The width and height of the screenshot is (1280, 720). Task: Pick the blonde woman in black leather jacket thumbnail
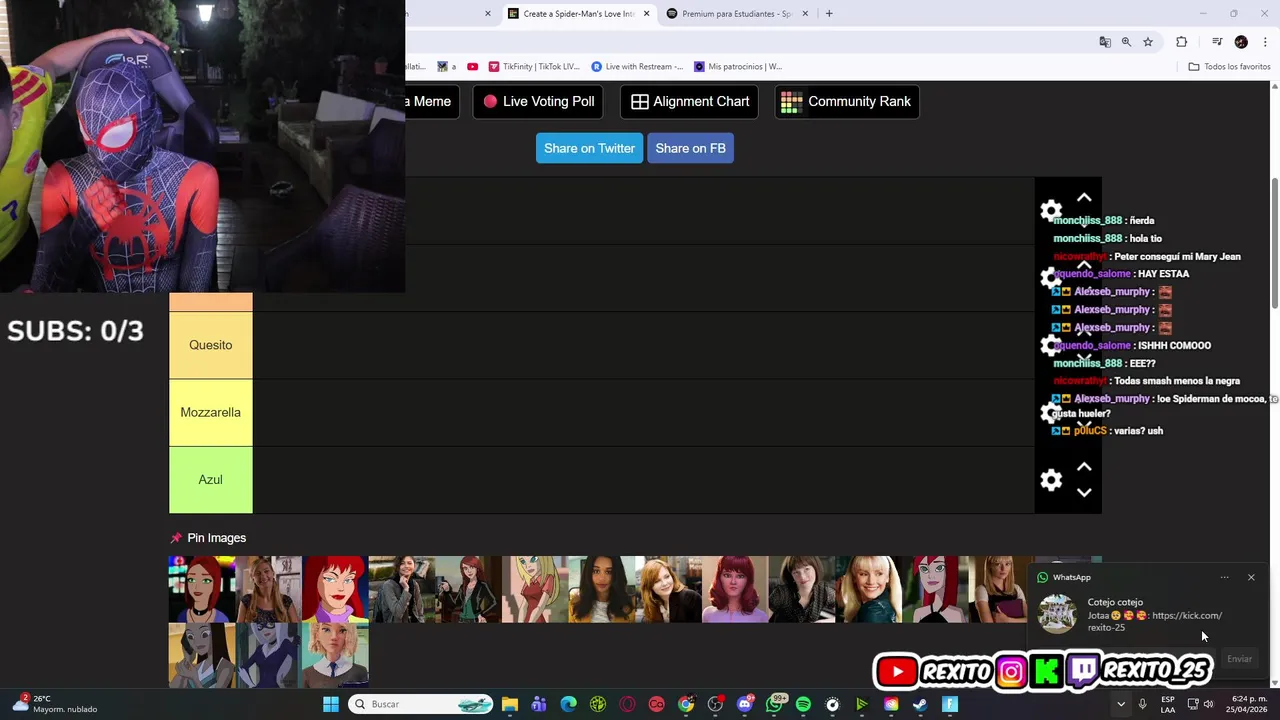(x=868, y=589)
